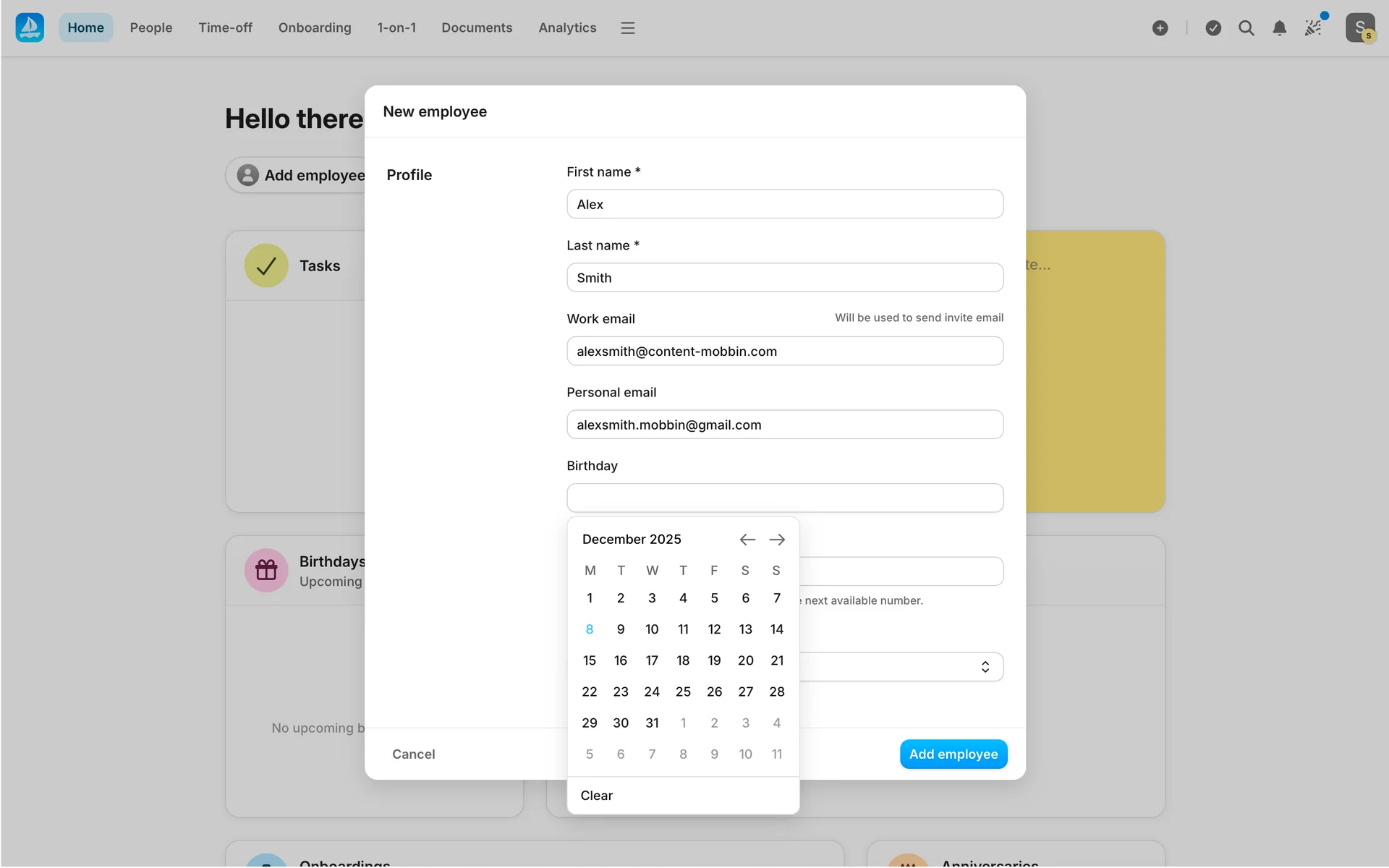Click the Add employee blue button

point(953,754)
